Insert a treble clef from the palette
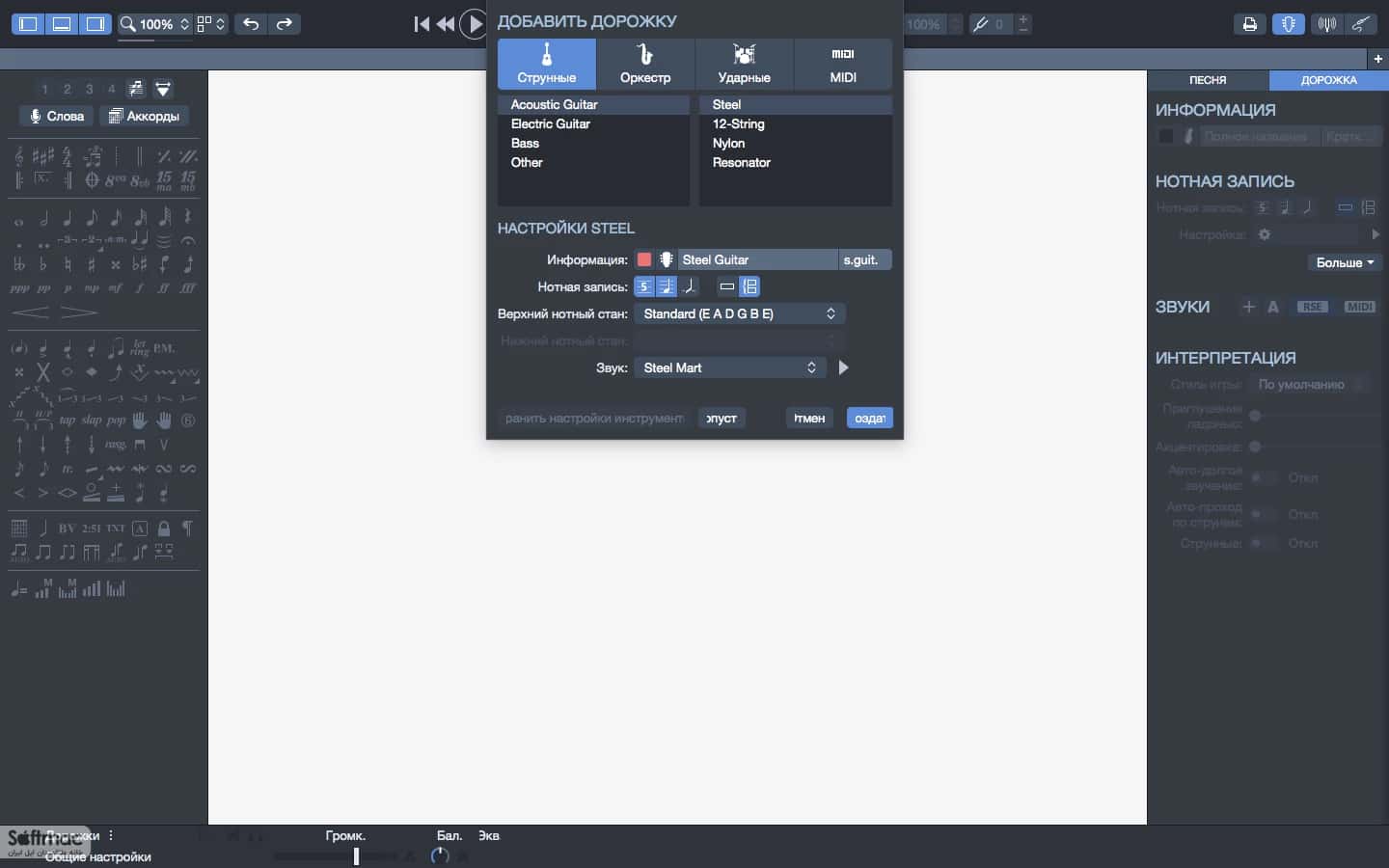 click(x=19, y=156)
